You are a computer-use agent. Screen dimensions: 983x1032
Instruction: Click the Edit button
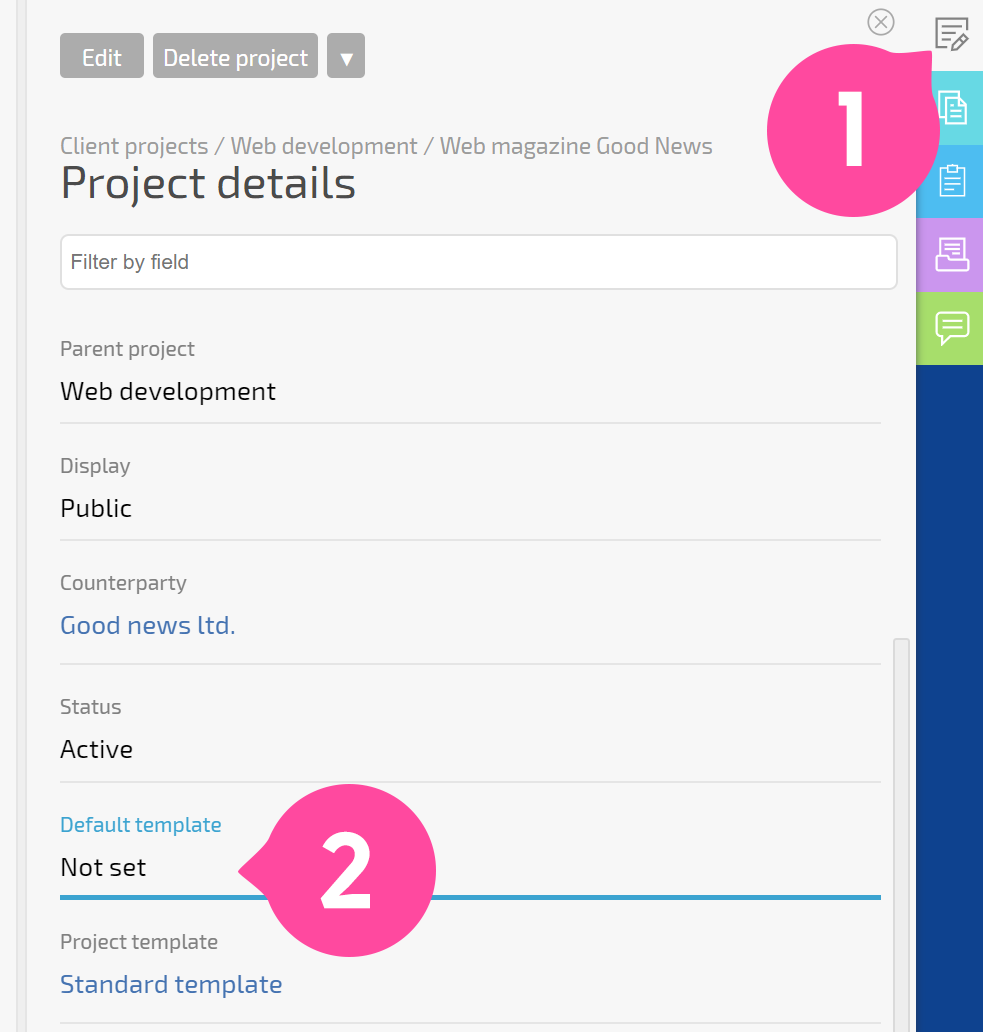pyautogui.click(x=102, y=56)
